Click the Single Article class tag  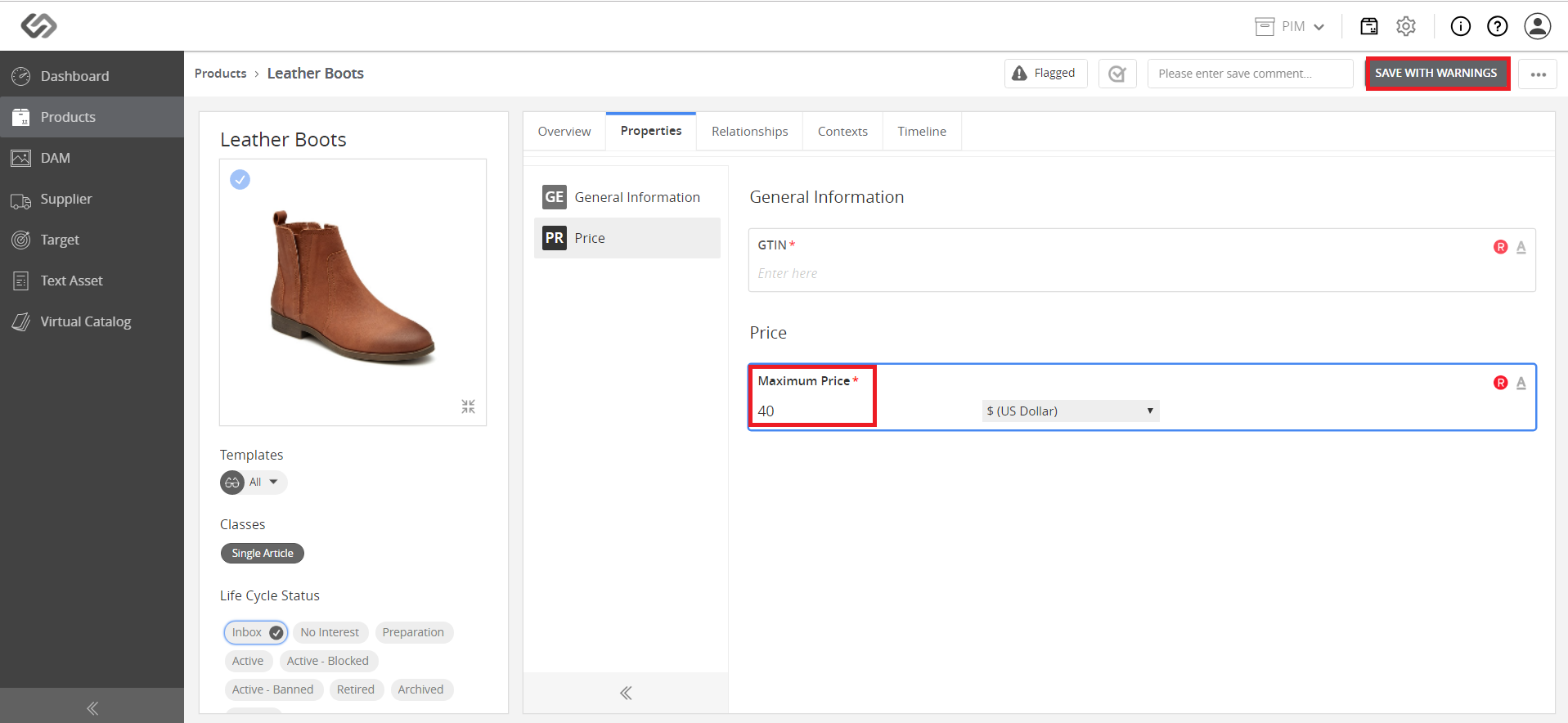click(262, 554)
